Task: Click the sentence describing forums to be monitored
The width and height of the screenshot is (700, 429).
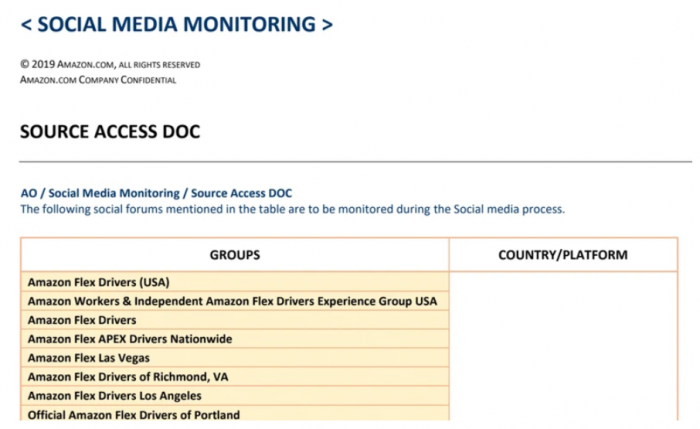Action: tap(293, 210)
